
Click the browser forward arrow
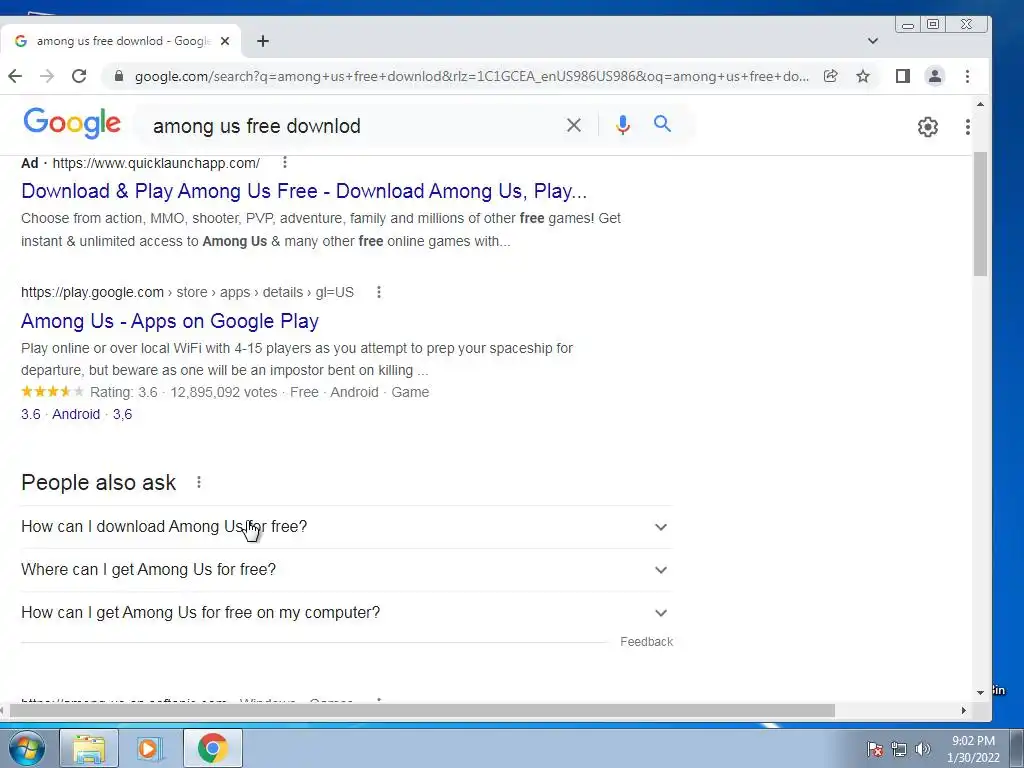pyautogui.click(x=47, y=76)
